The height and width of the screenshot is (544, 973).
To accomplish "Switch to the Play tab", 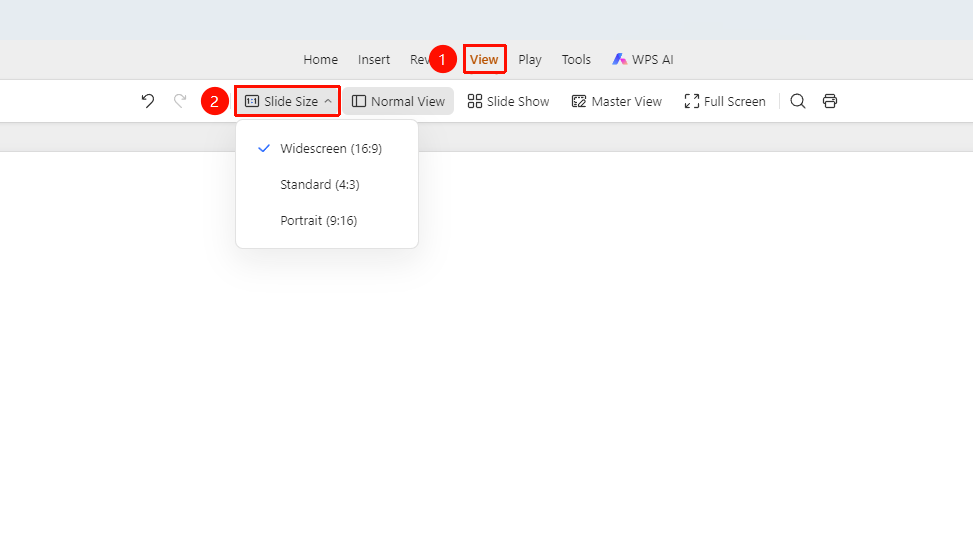I will (530, 60).
